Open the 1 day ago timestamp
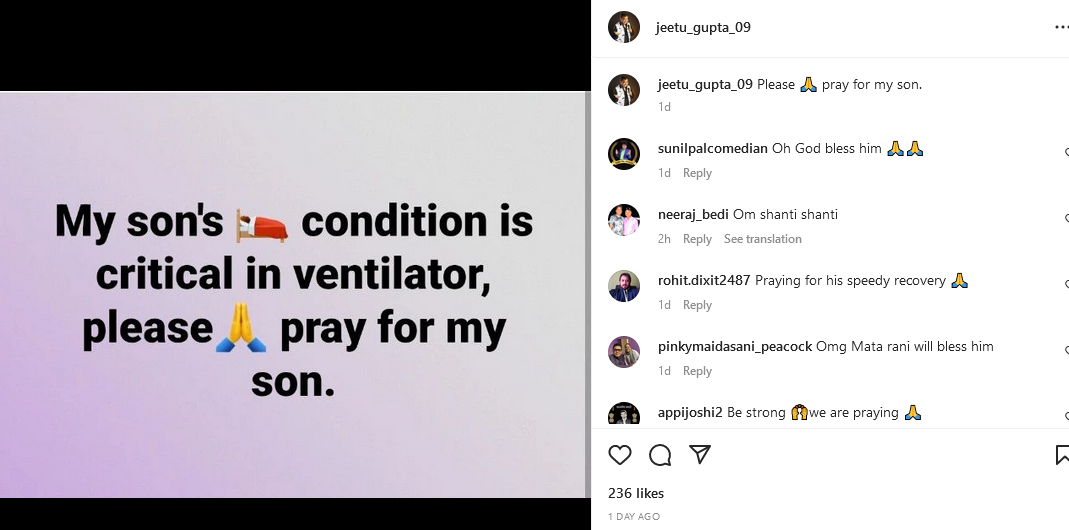This screenshot has height=530, width=1069. click(634, 517)
